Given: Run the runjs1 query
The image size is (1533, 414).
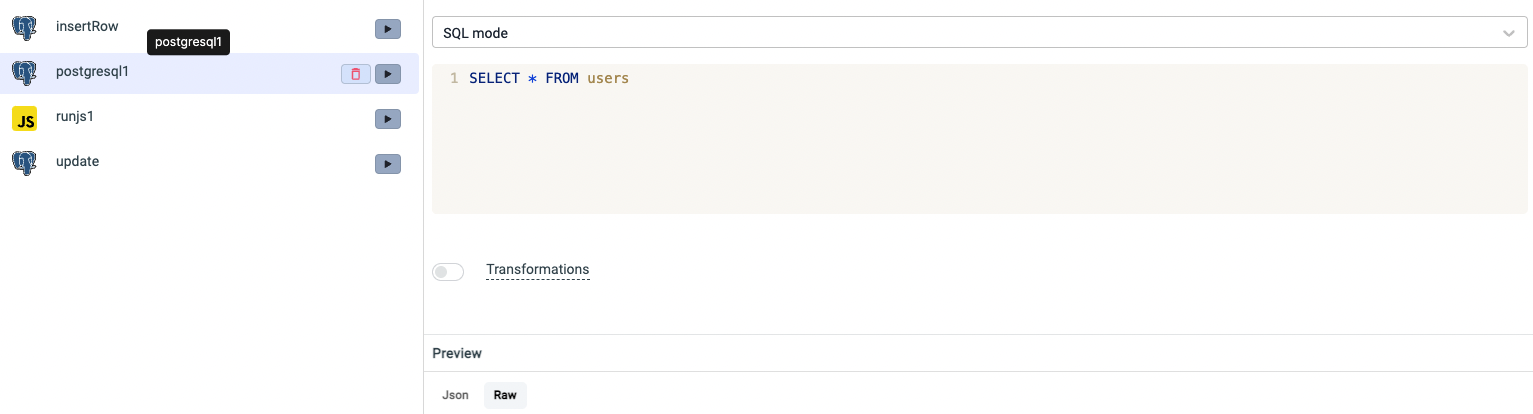Looking at the screenshot, I should (x=388, y=119).
